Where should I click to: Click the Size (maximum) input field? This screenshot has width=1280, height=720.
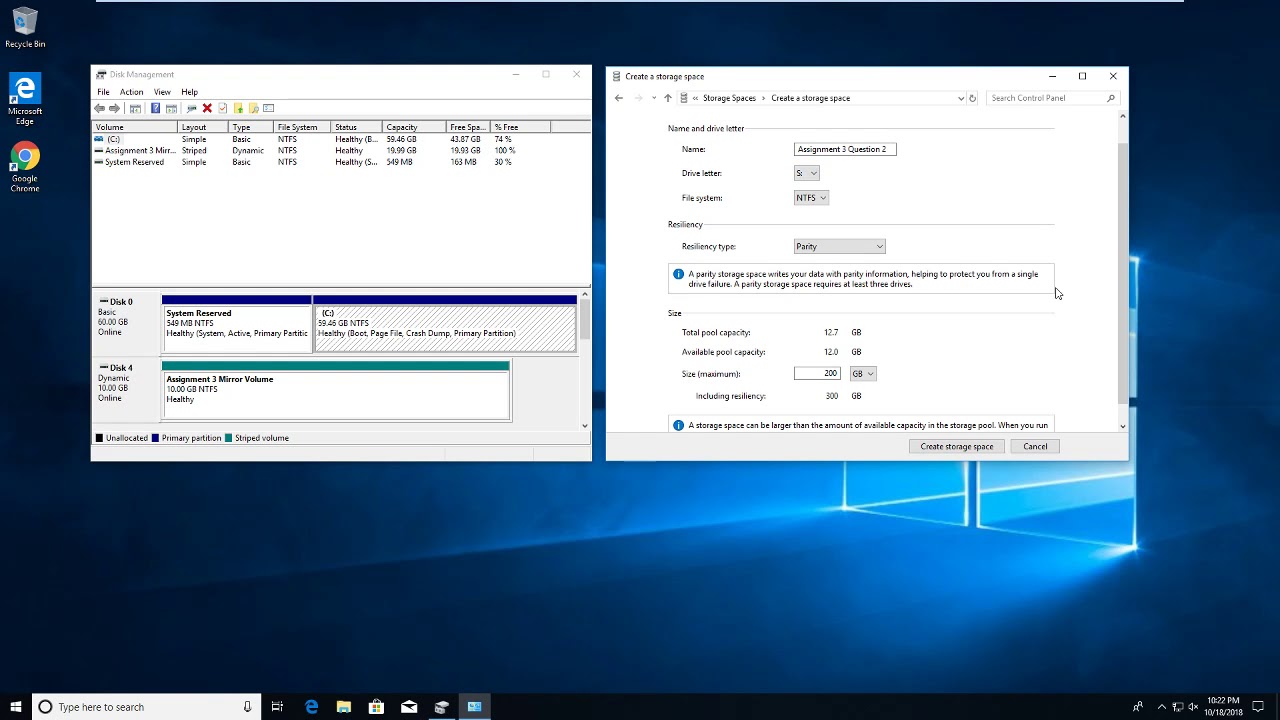817,374
